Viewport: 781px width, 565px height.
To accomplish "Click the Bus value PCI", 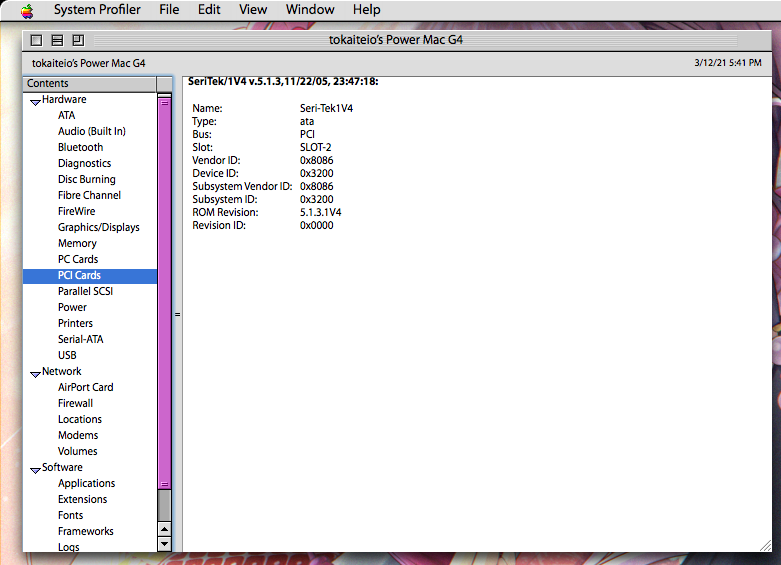I will coord(307,135).
